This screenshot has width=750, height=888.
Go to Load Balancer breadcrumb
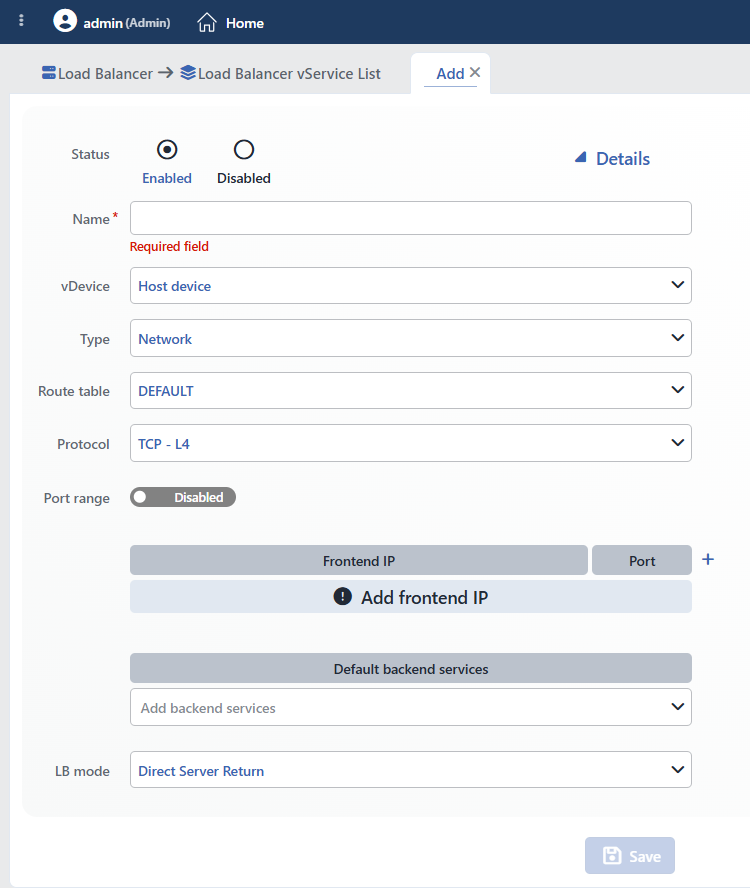pyautogui.click(x=105, y=74)
